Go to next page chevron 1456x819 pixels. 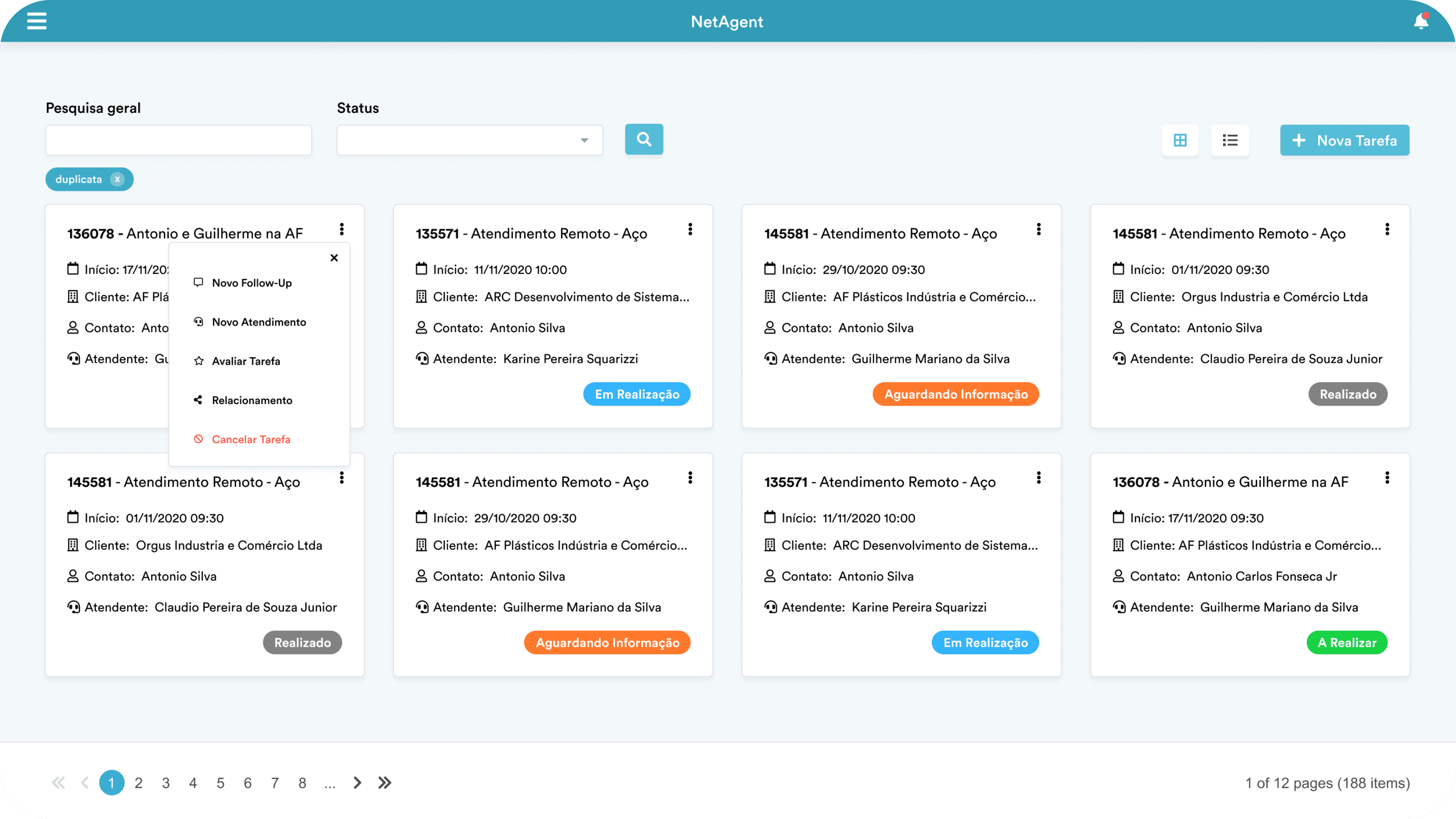tap(357, 783)
